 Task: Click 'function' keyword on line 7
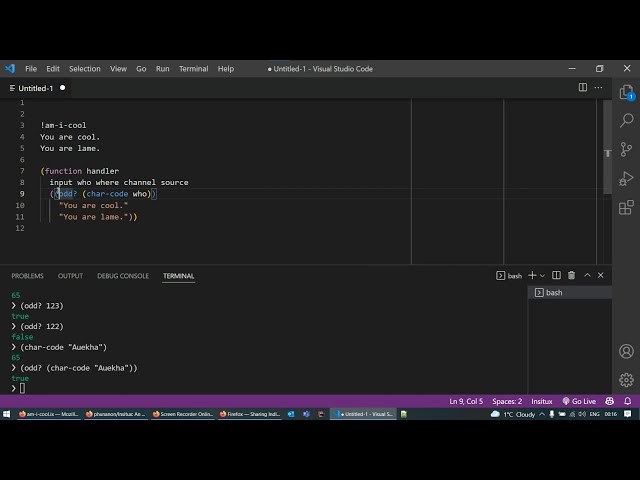tap(63, 171)
